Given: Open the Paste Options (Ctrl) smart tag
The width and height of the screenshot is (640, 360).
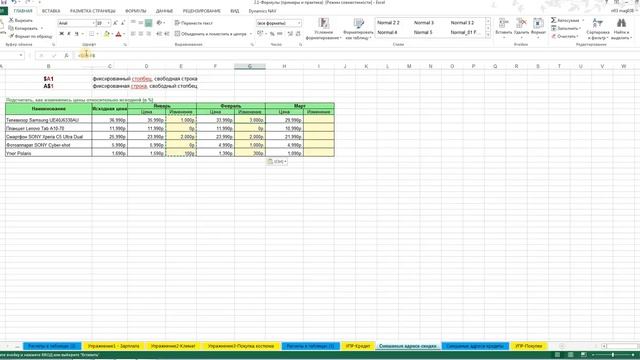Looking at the screenshot, I should (277, 162).
